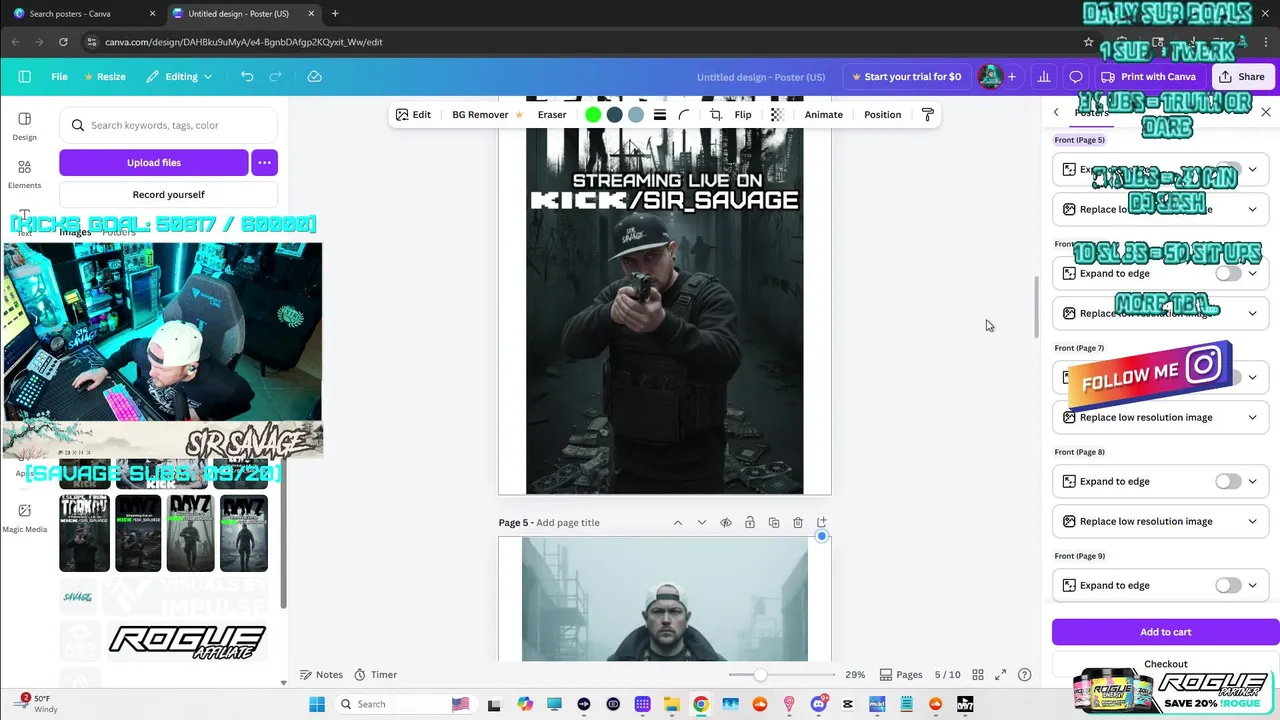The image size is (1280, 720).
Task: Expand Page 5 Expand to edge options
Action: pyautogui.click(x=1252, y=169)
